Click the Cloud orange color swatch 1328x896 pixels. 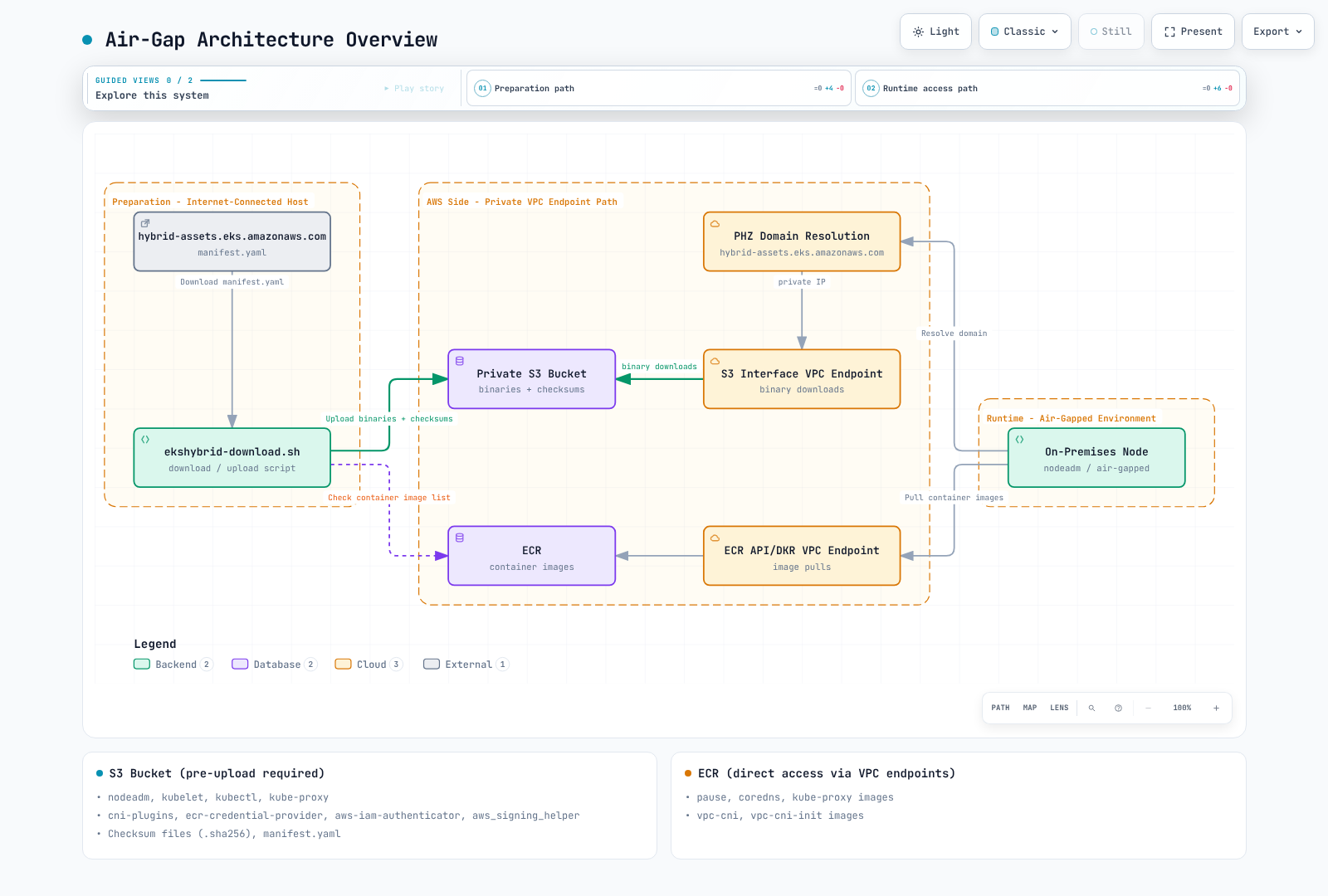[343, 665]
